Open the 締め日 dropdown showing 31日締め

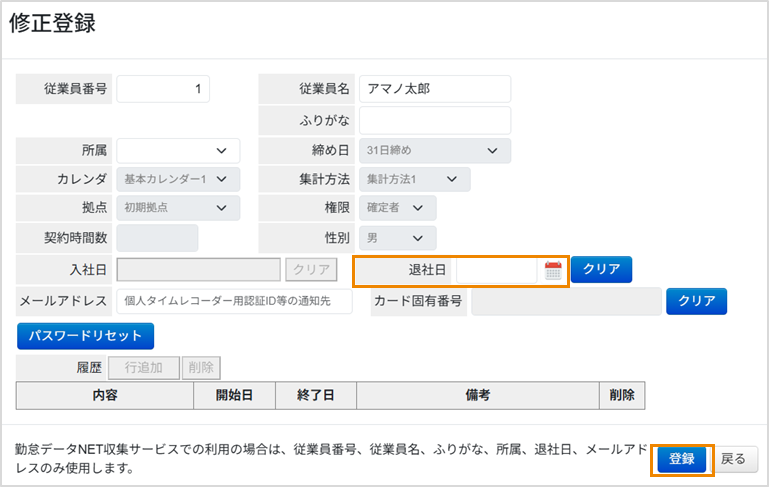435,151
